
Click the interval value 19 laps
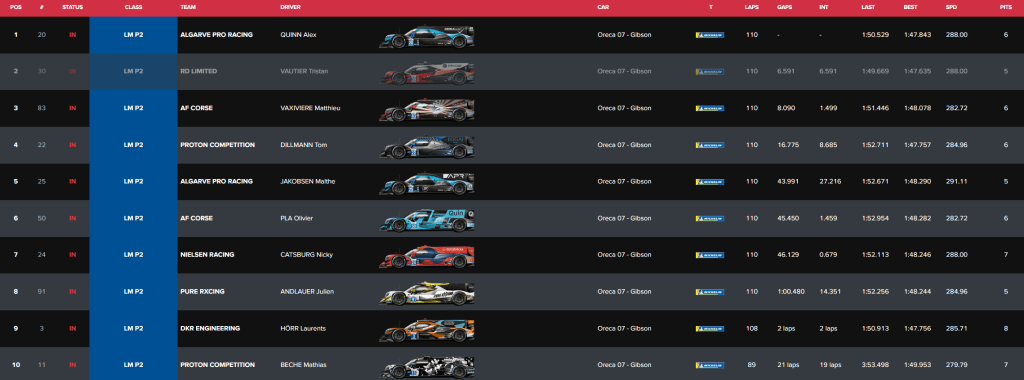[x=830, y=365]
